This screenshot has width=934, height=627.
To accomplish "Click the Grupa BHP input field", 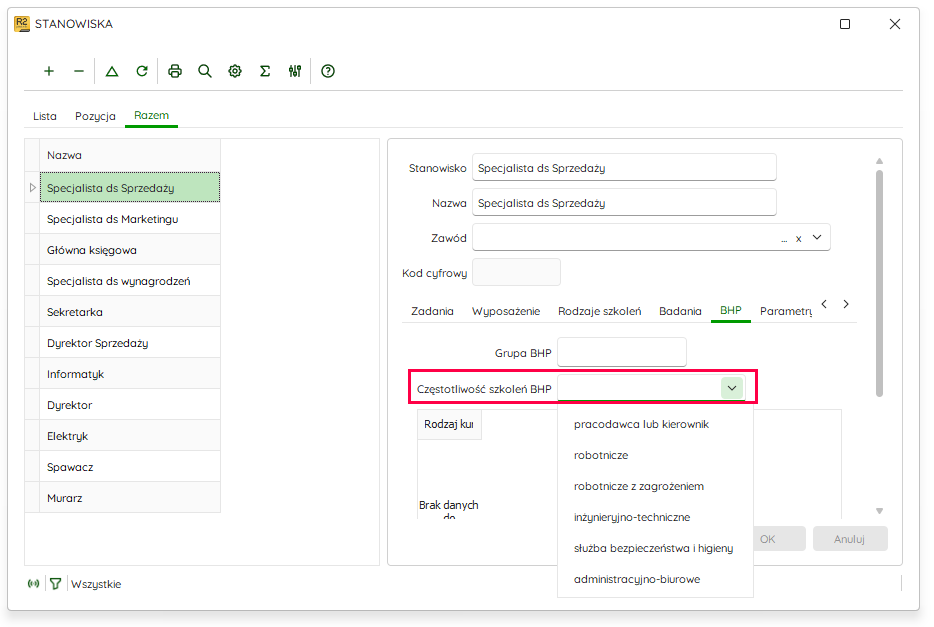I will pyautogui.click(x=622, y=353).
